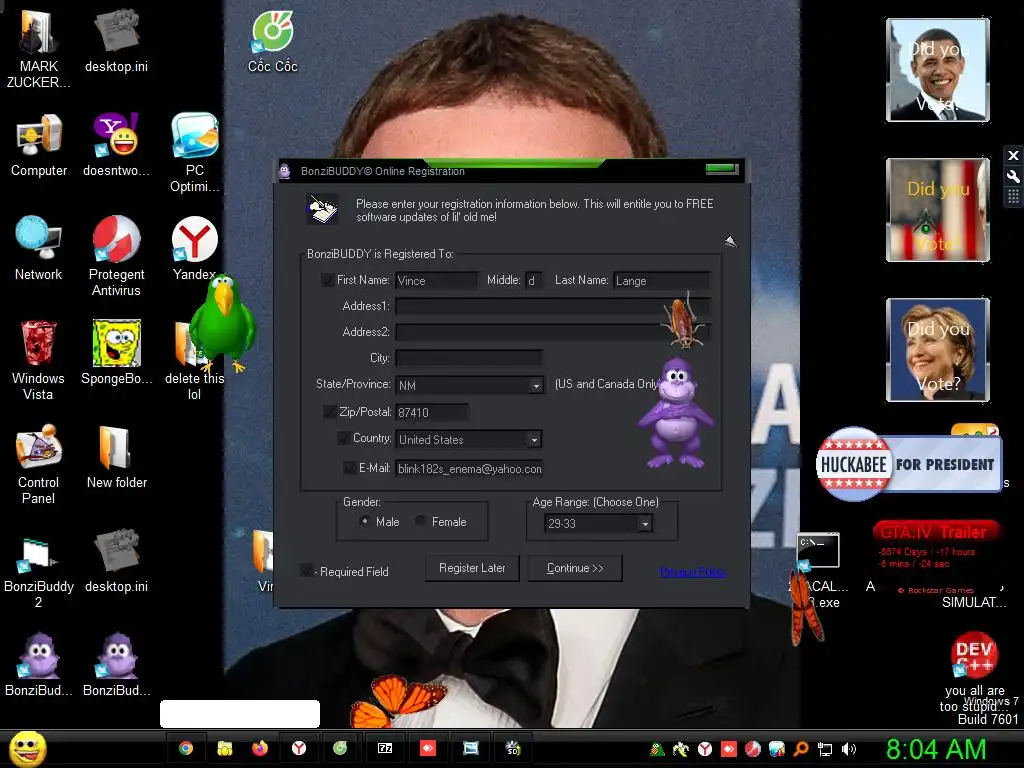This screenshot has width=1024, height=768.
Task: Select the Network desktop icon
Action: 39,249
